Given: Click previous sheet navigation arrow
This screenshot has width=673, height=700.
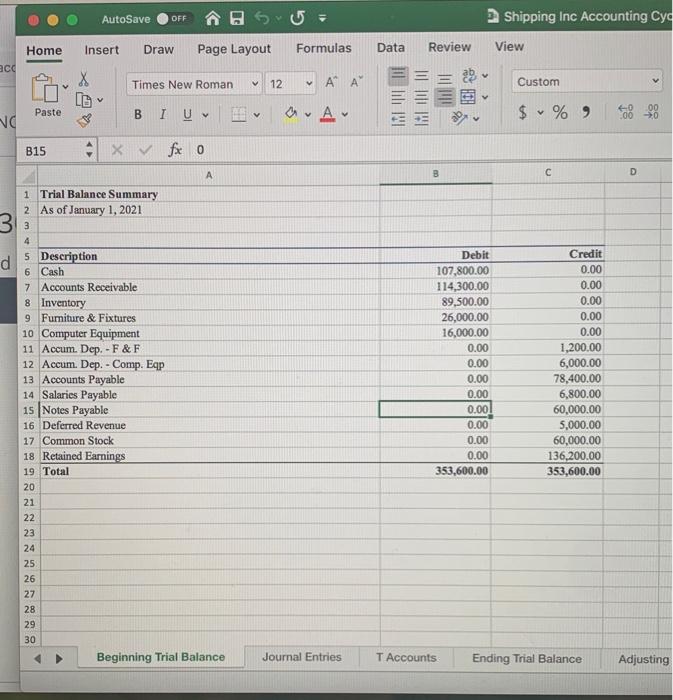Looking at the screenshot, I should tap(37, 658).
